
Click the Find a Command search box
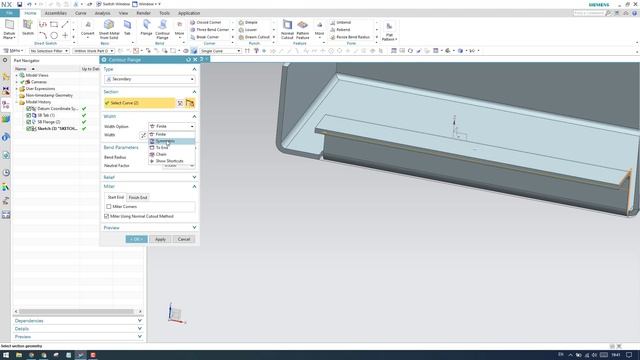point(589,13)
